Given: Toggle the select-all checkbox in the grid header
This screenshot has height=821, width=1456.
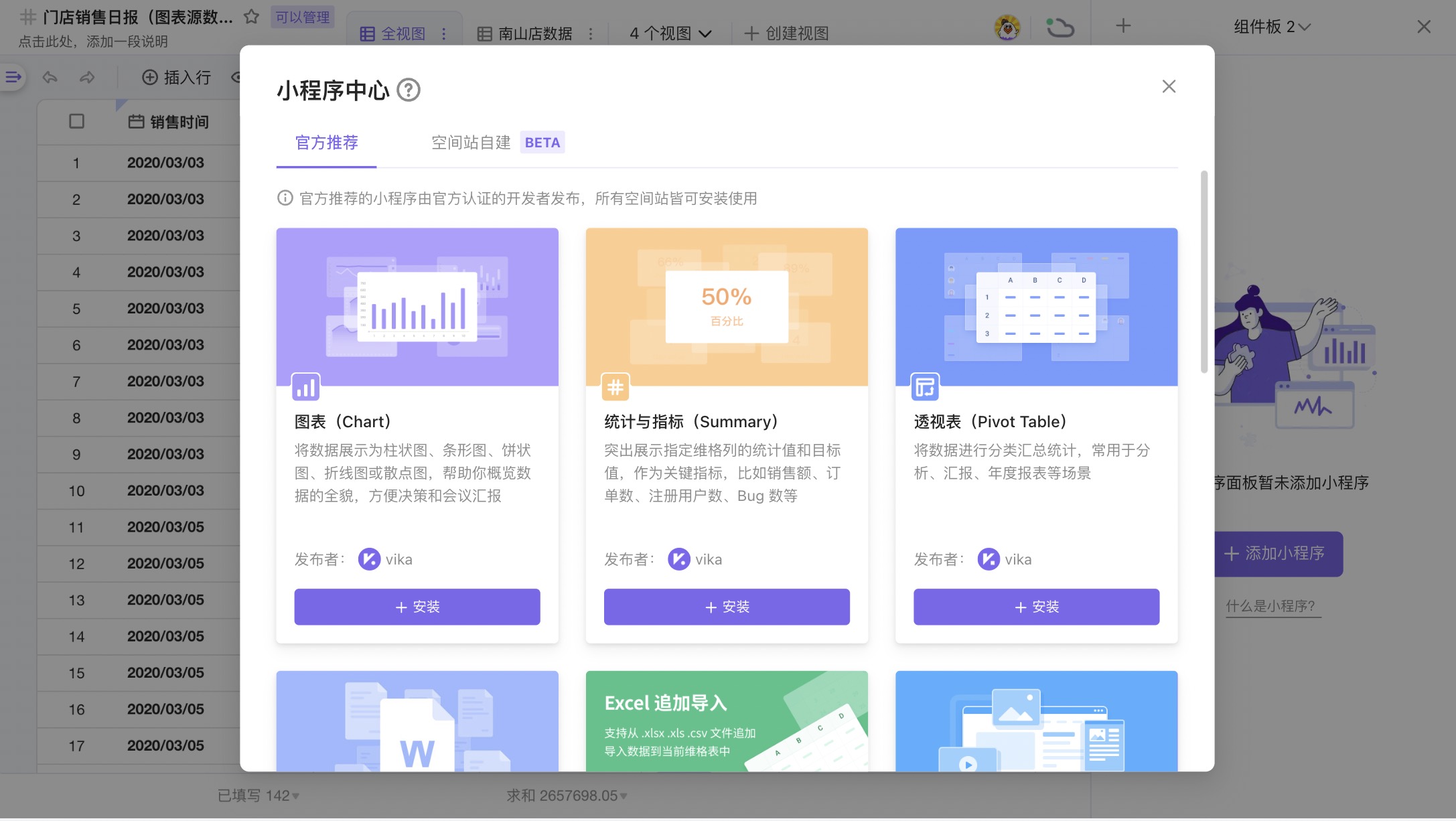Looking at the screenshot, I should click(x=76, y=121).
